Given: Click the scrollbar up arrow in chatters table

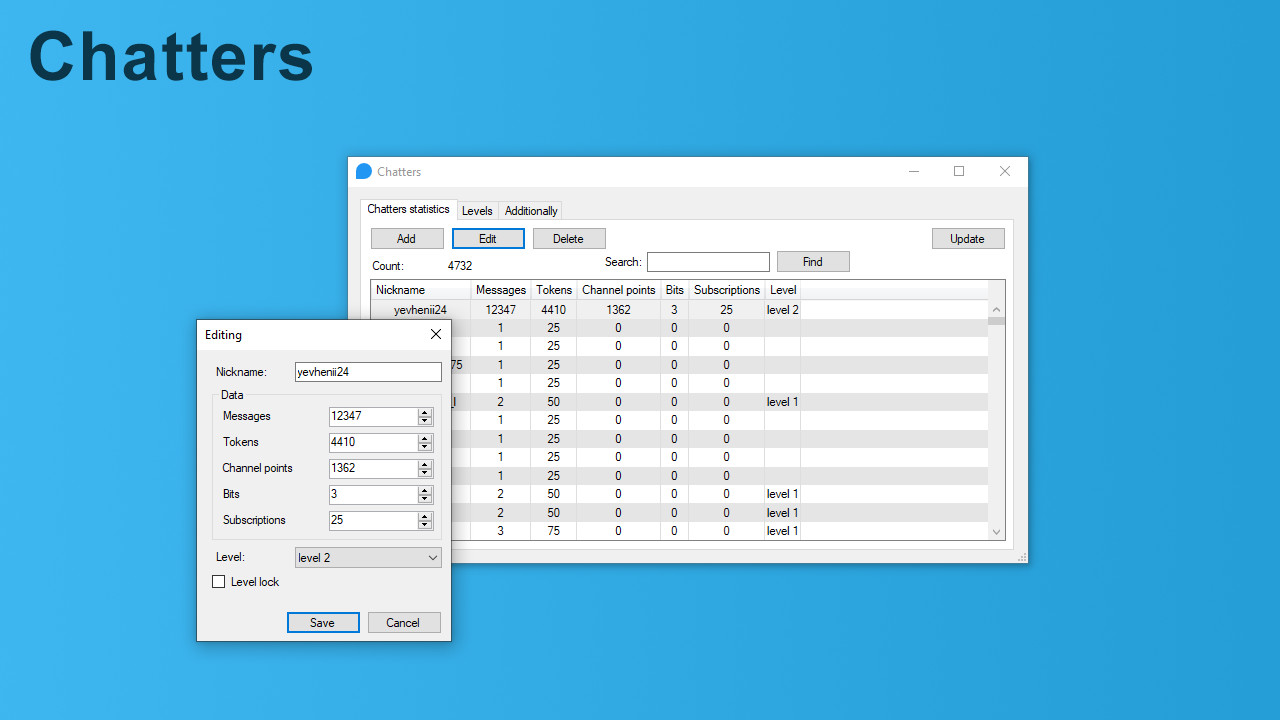Looking at the screenshot, I should (x=996, y=309).
